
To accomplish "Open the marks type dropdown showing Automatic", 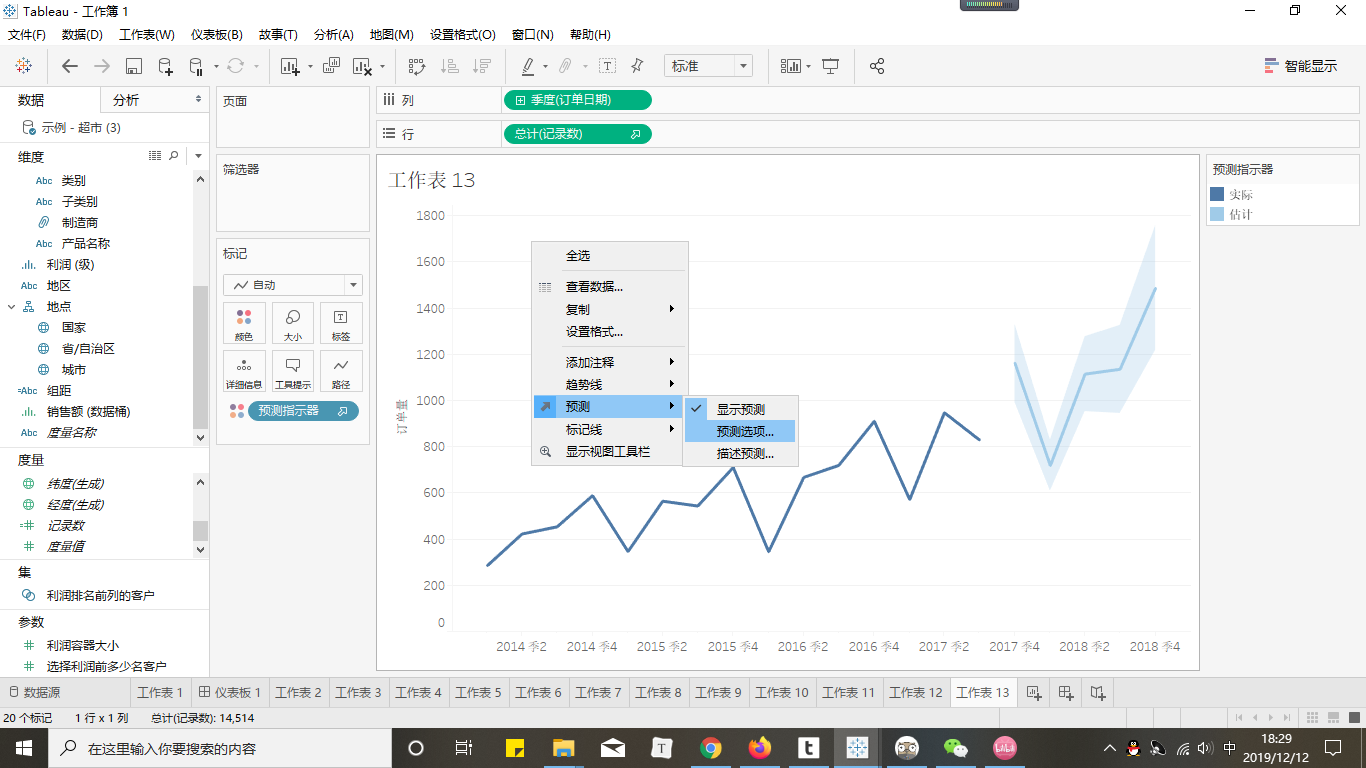I will point(293,285).
